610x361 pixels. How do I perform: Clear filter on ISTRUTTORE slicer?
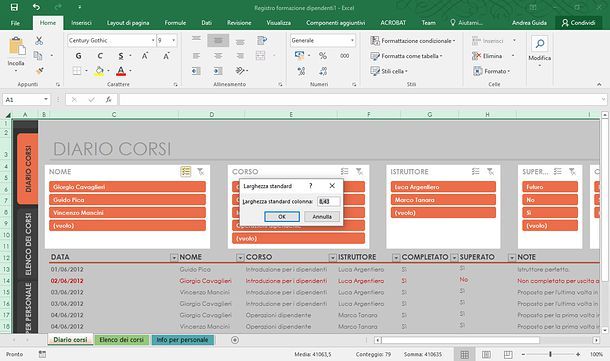491,172
